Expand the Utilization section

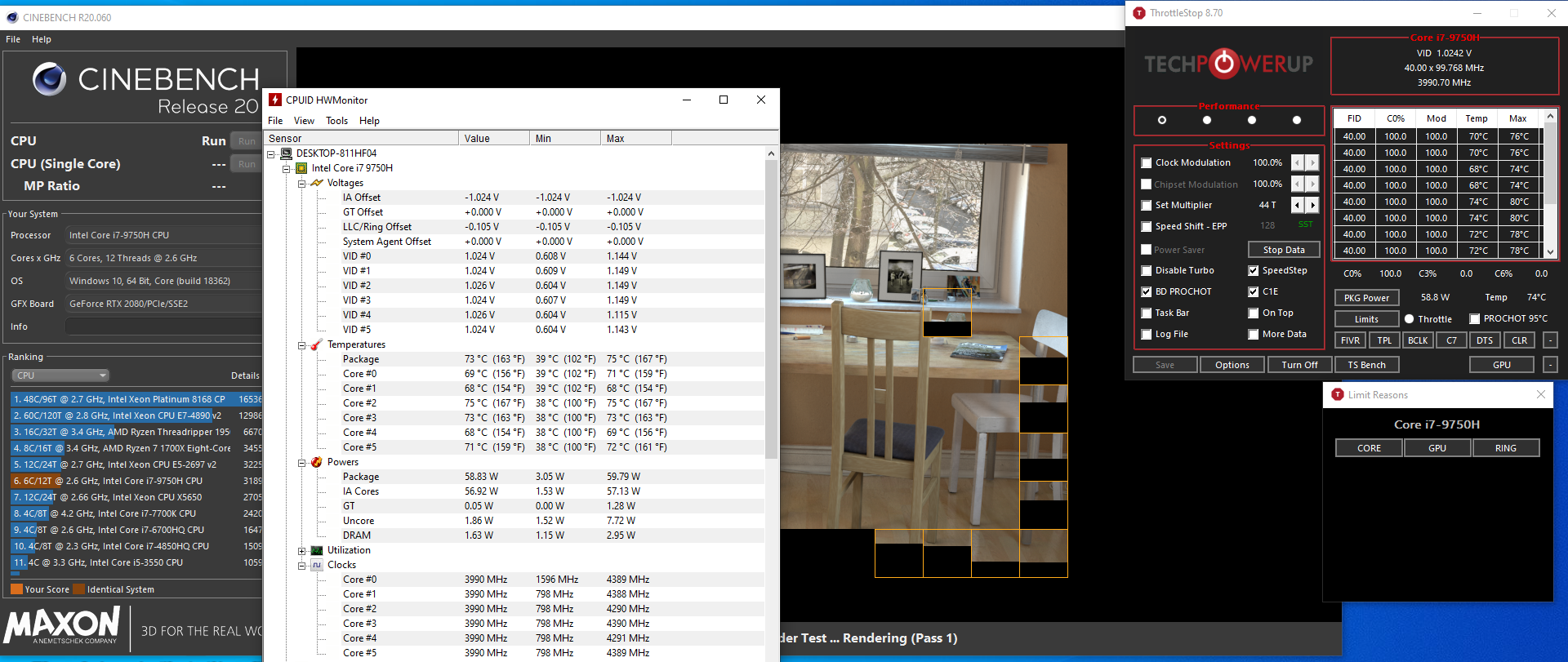point(302,551)
